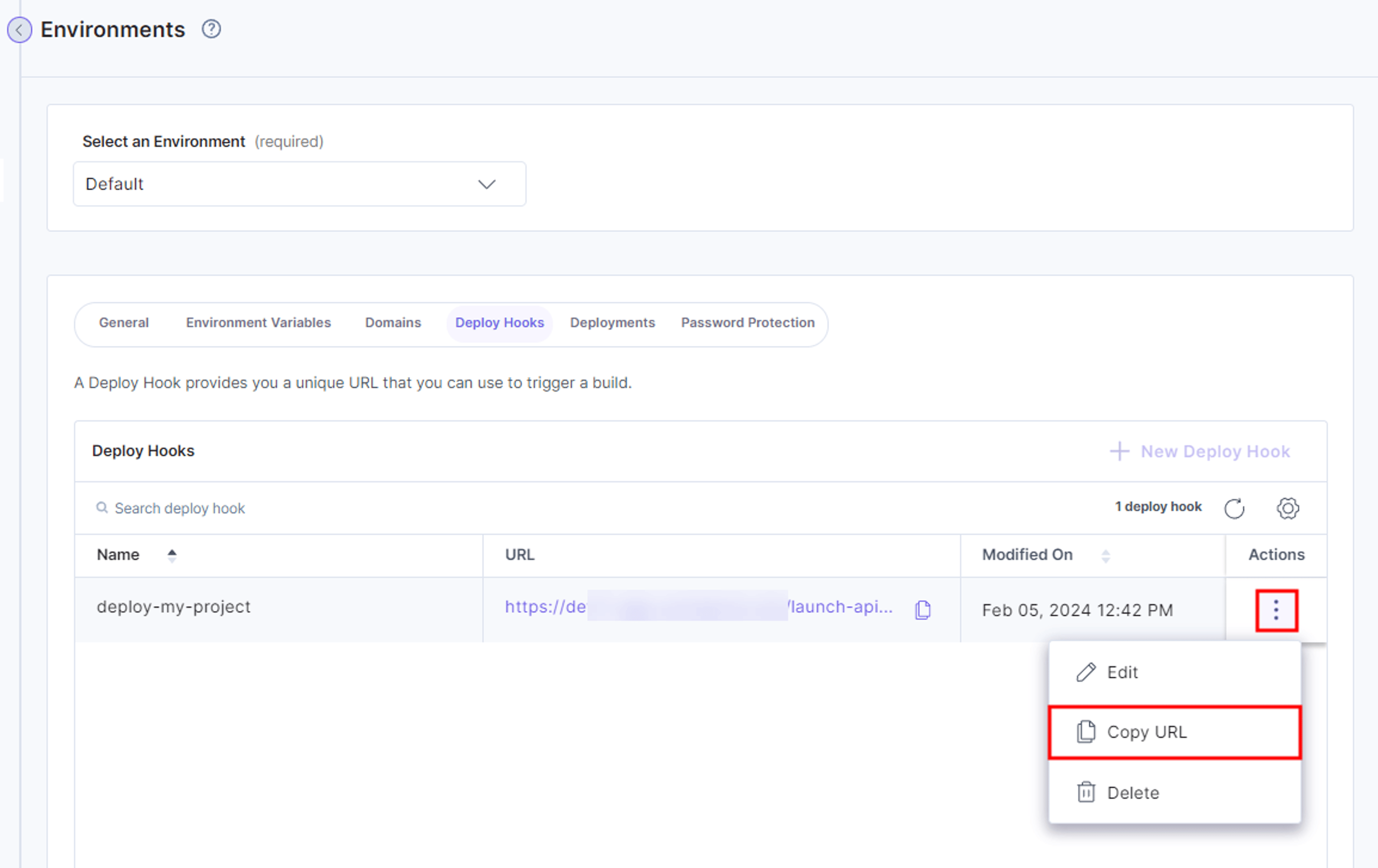
Task: Switch to Password Protection tab
Action: tap(748, 323)
